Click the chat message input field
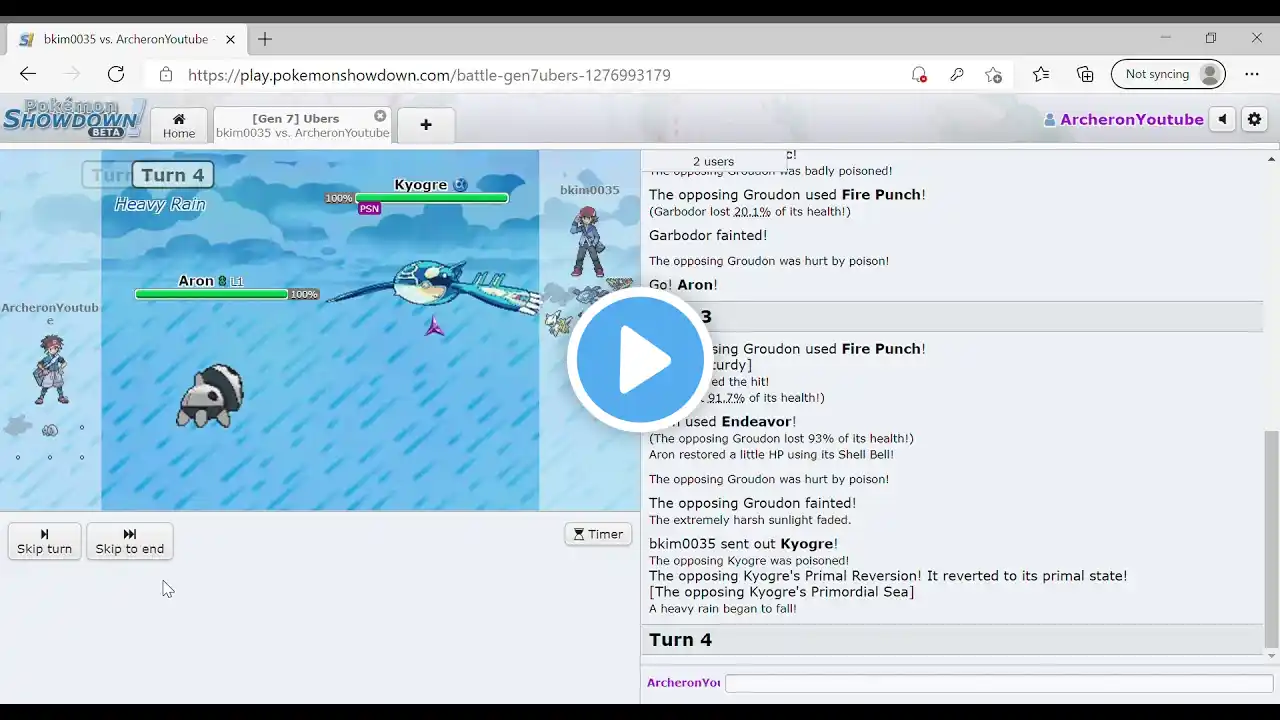 pos(999,683)
